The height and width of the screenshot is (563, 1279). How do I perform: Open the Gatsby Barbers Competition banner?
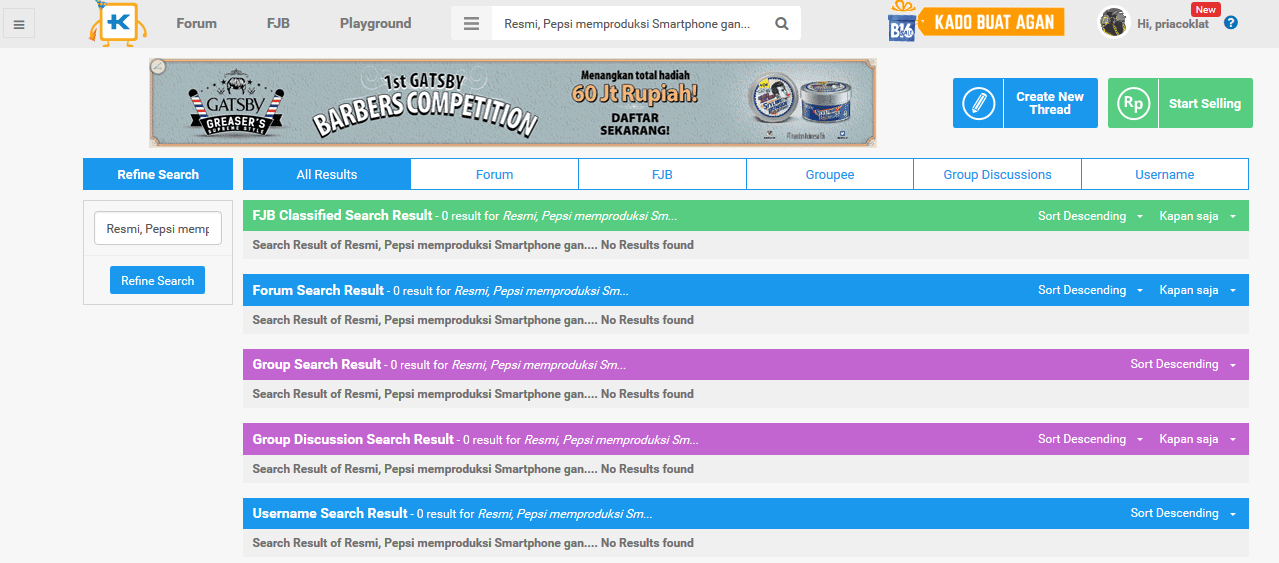(x=513, y=103)
